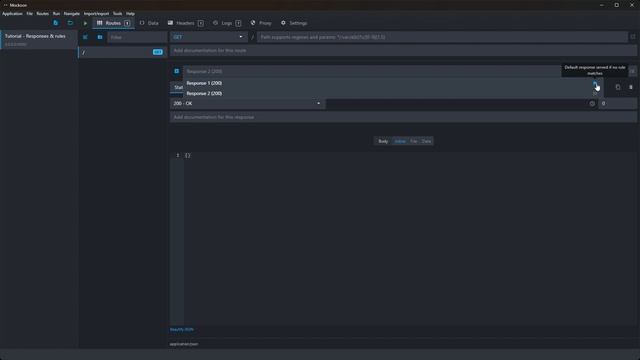Select the File body type
This screenshot has height=360, width=640.
tap(413, 141)
